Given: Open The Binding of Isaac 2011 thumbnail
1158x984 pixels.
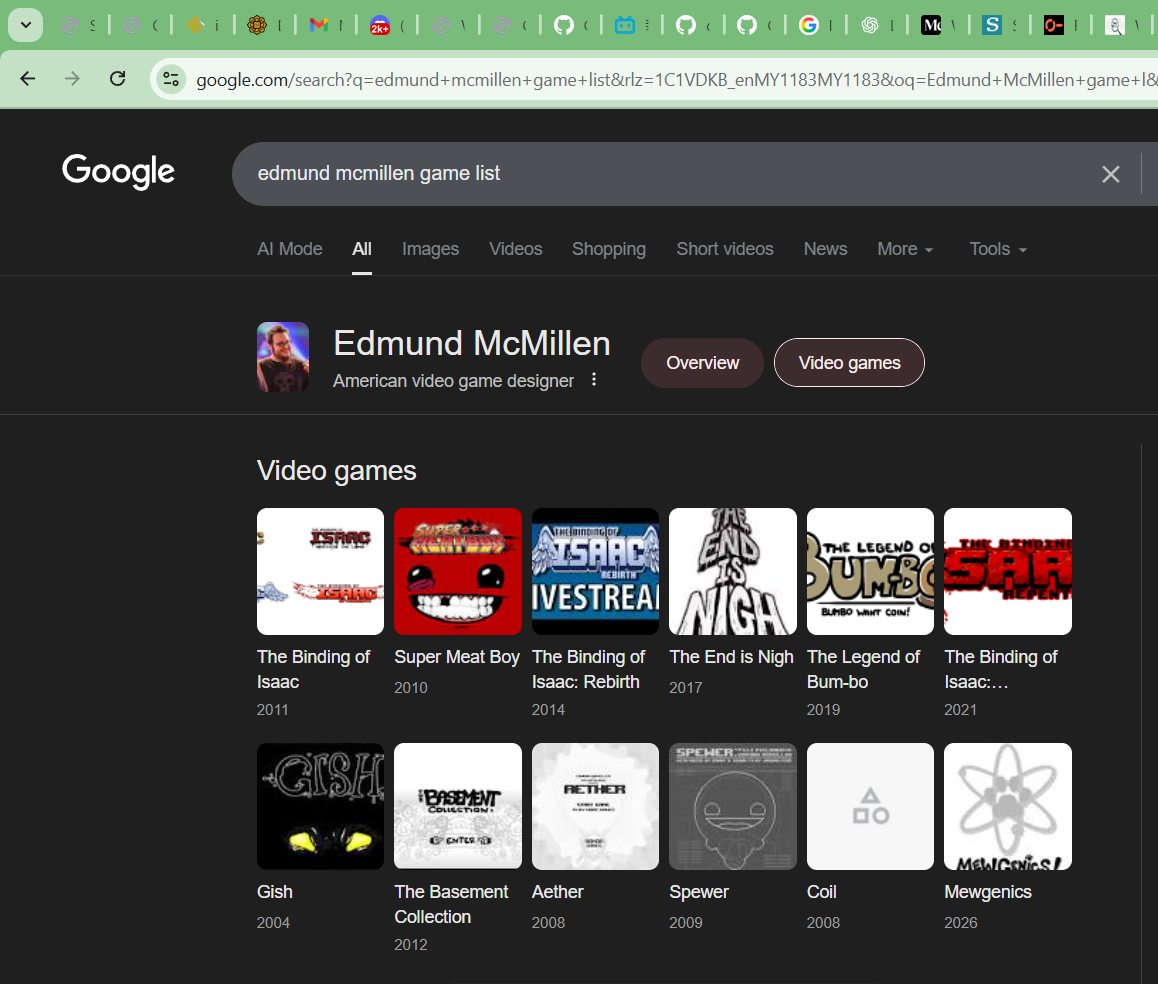Looking at the screenshot, I should [321, 571].
